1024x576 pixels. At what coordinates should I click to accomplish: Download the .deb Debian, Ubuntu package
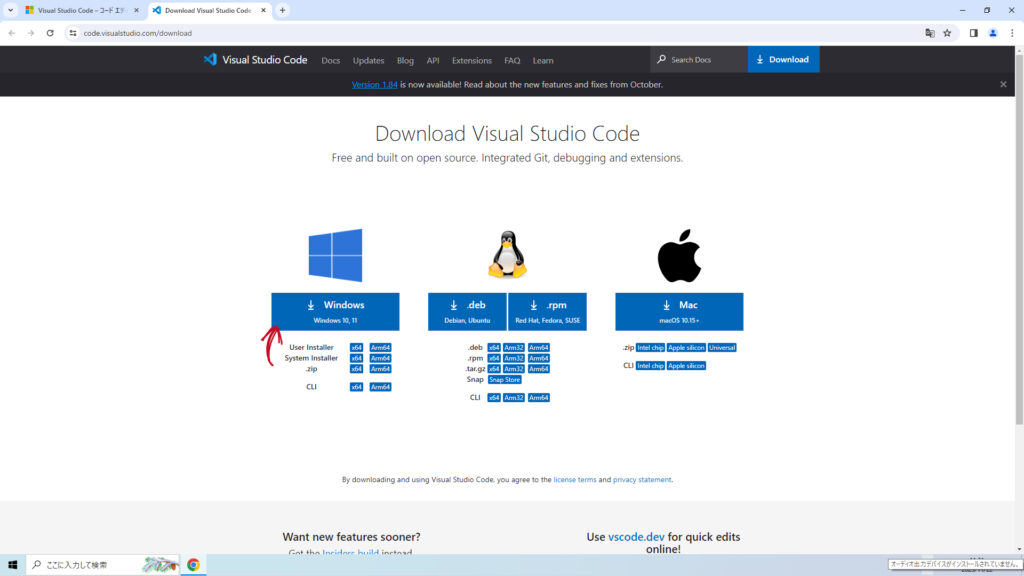point(468,312)
